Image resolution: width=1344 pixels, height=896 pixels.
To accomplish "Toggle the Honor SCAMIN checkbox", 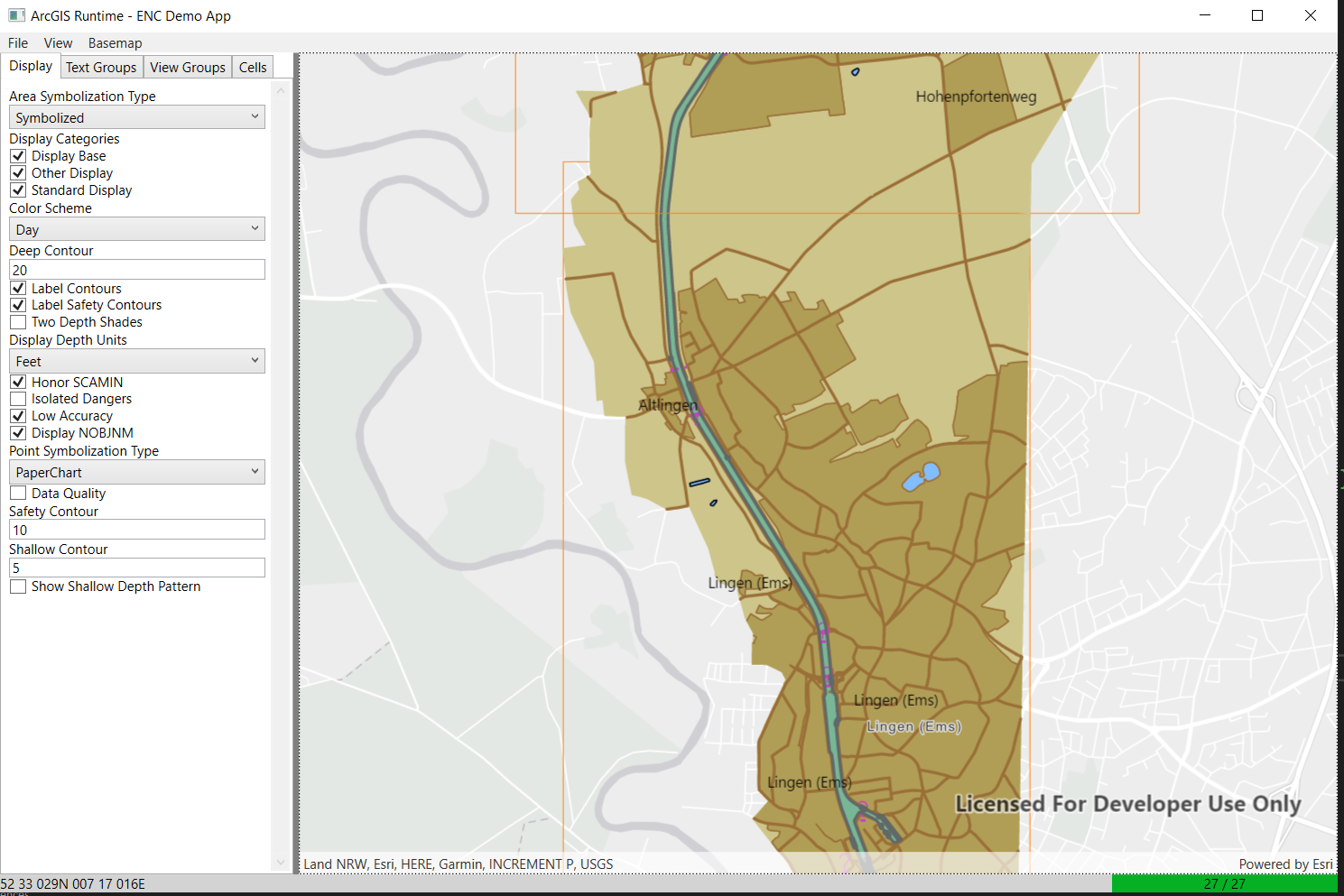I will [x=18, y=383].
